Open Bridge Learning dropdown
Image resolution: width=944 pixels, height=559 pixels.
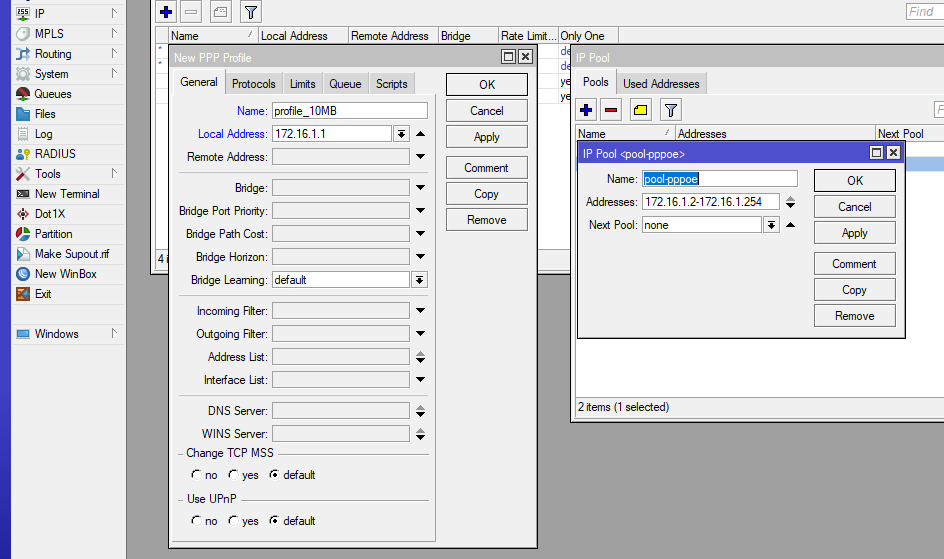420,280
